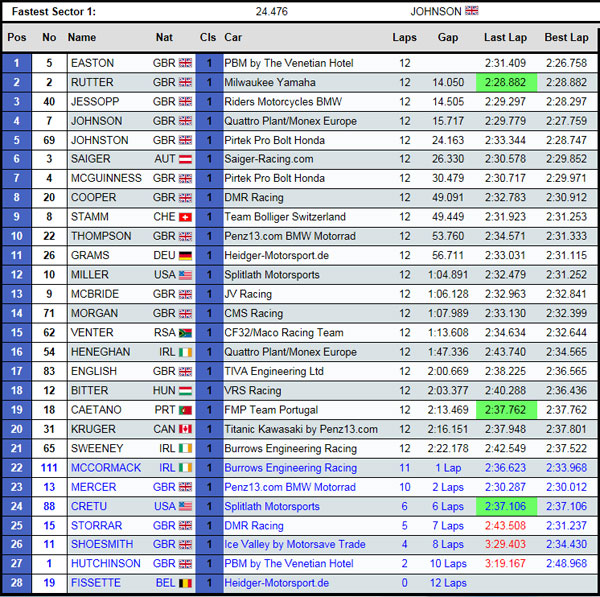This screenshot has height=597, width=600.
Task: Click rider name SWEENEY
Action: 97,449
